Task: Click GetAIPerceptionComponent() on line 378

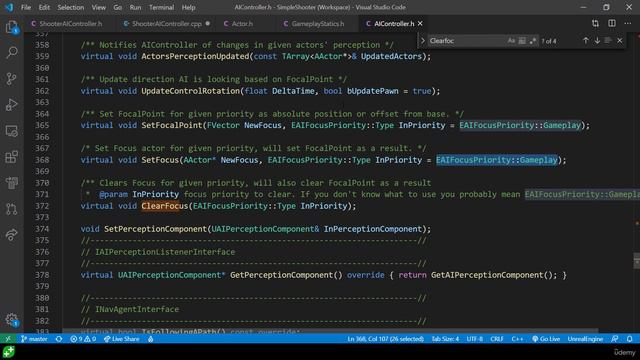Action: (493, 275)
